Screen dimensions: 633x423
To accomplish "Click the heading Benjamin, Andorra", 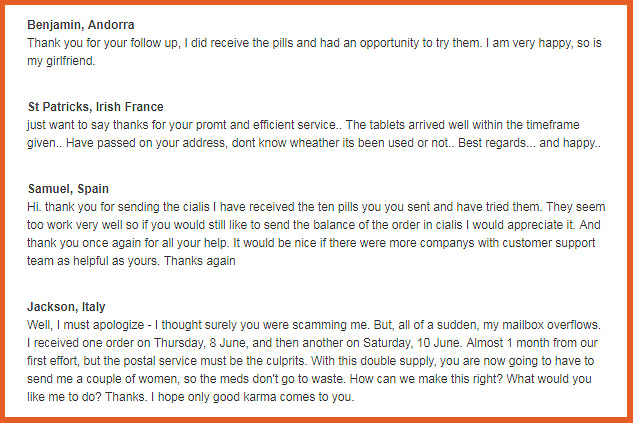I will click(81, 25).
